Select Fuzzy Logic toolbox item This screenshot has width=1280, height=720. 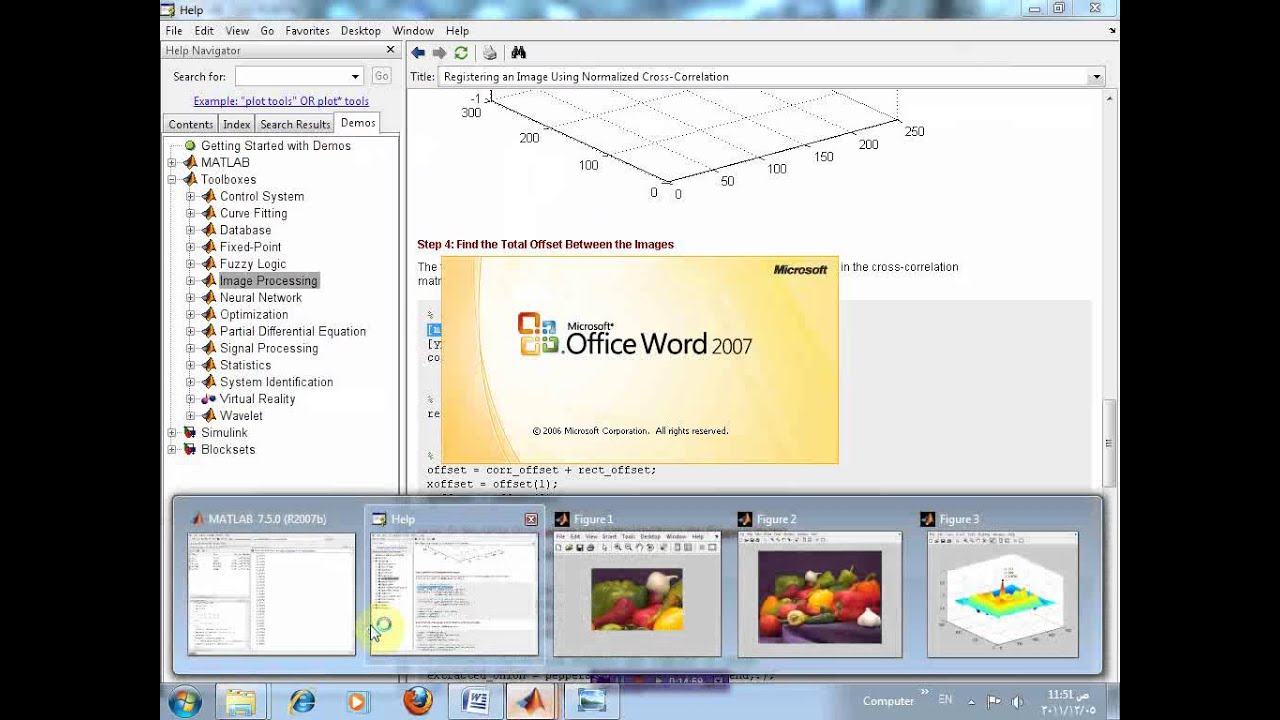coord(252,264)
